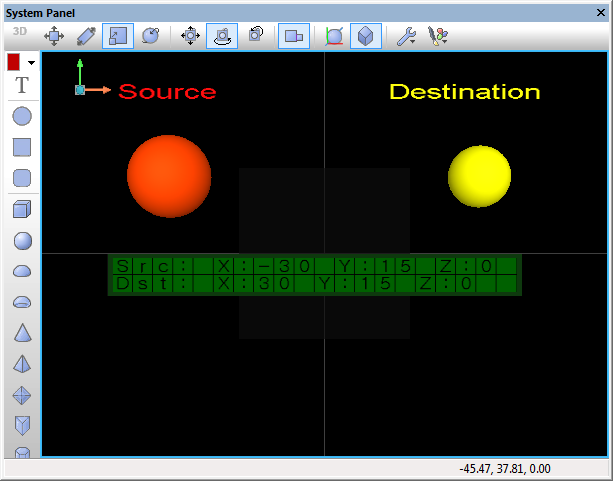Screen dimensions: 613x481
Task: Select the red Source text label
Action: click(167, 92)
